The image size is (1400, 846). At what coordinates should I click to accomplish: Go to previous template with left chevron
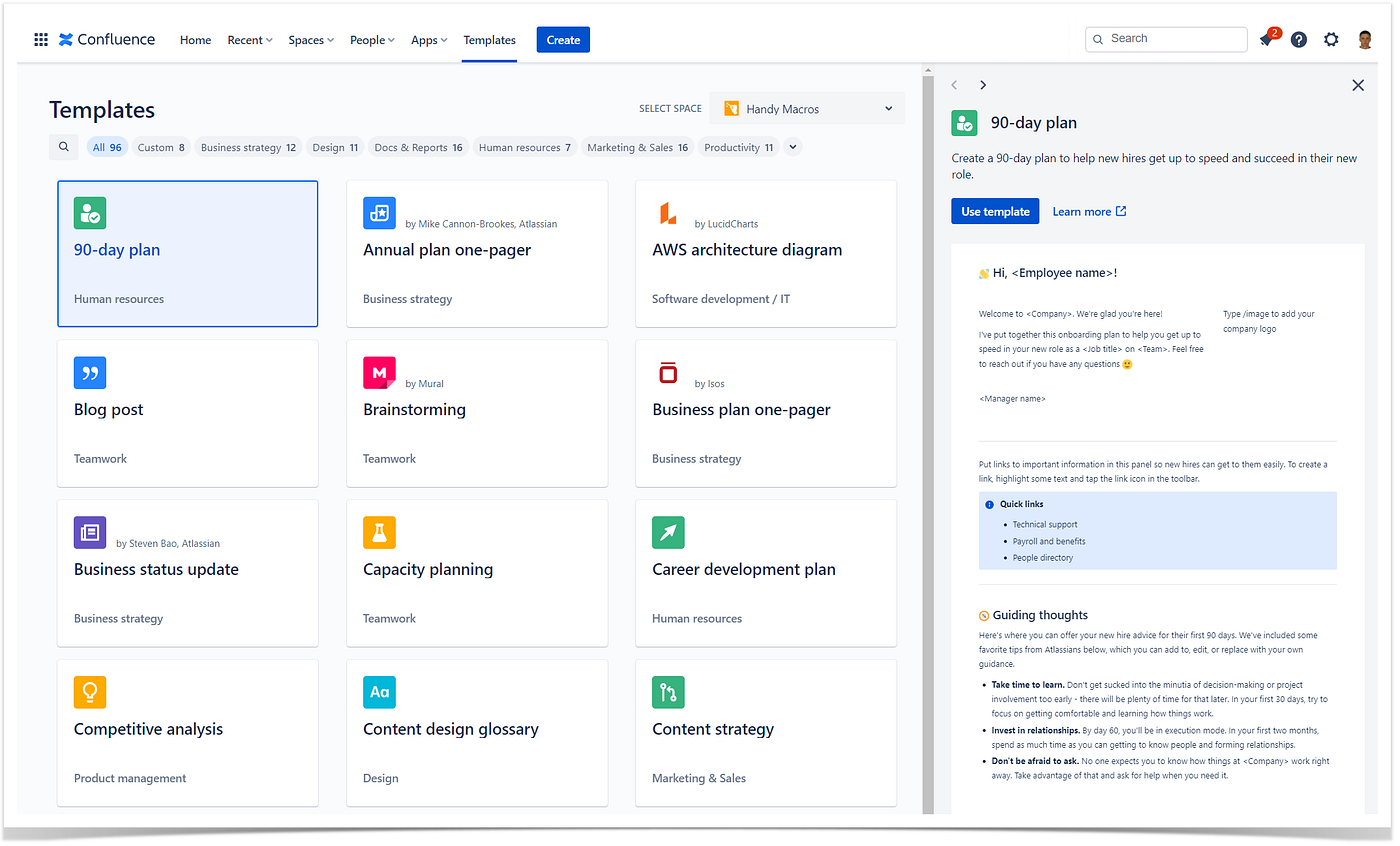pos(955,85)
